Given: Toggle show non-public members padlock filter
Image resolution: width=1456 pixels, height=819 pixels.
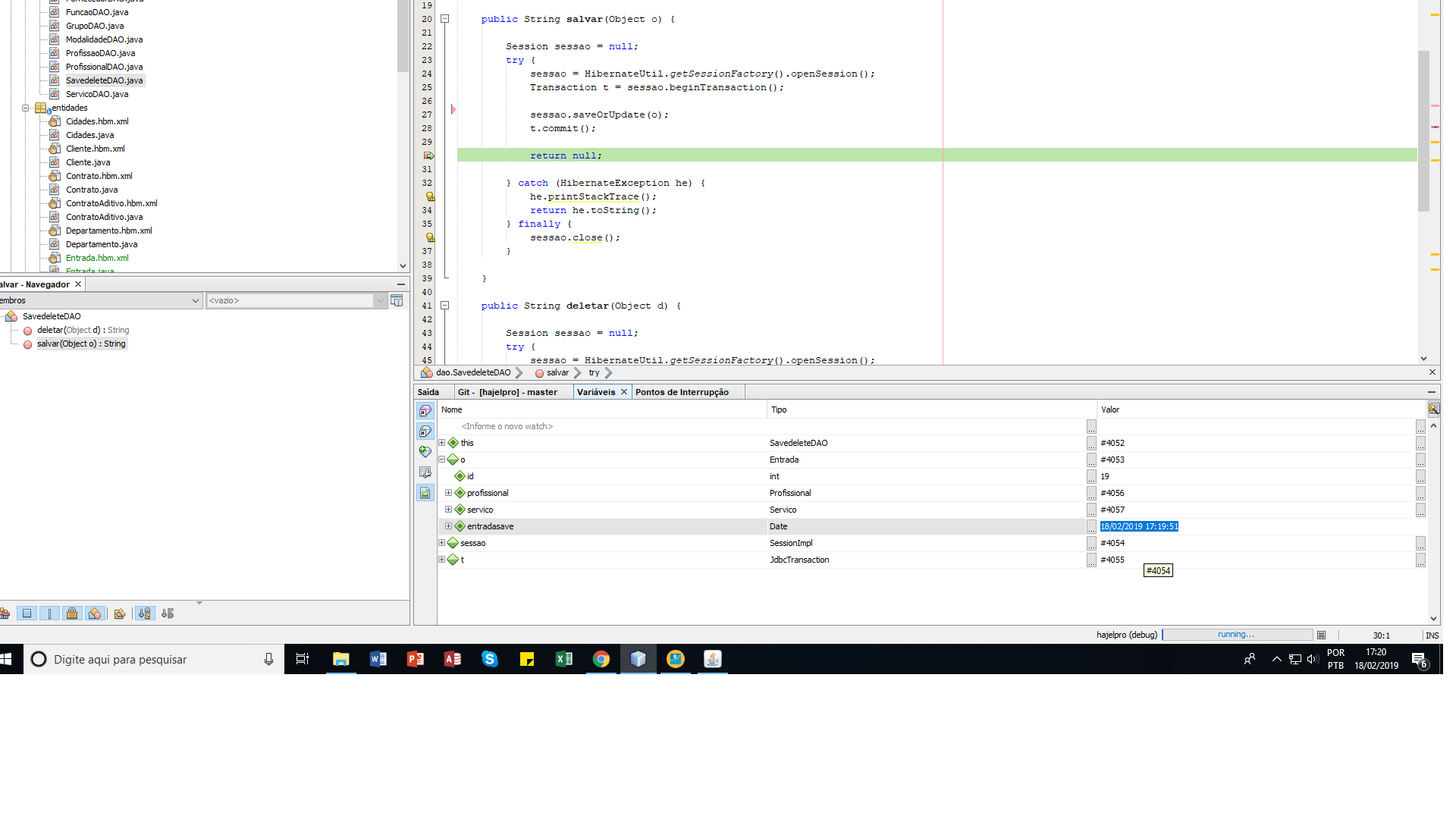Looking at the screenshot, I should click(72, 613).
